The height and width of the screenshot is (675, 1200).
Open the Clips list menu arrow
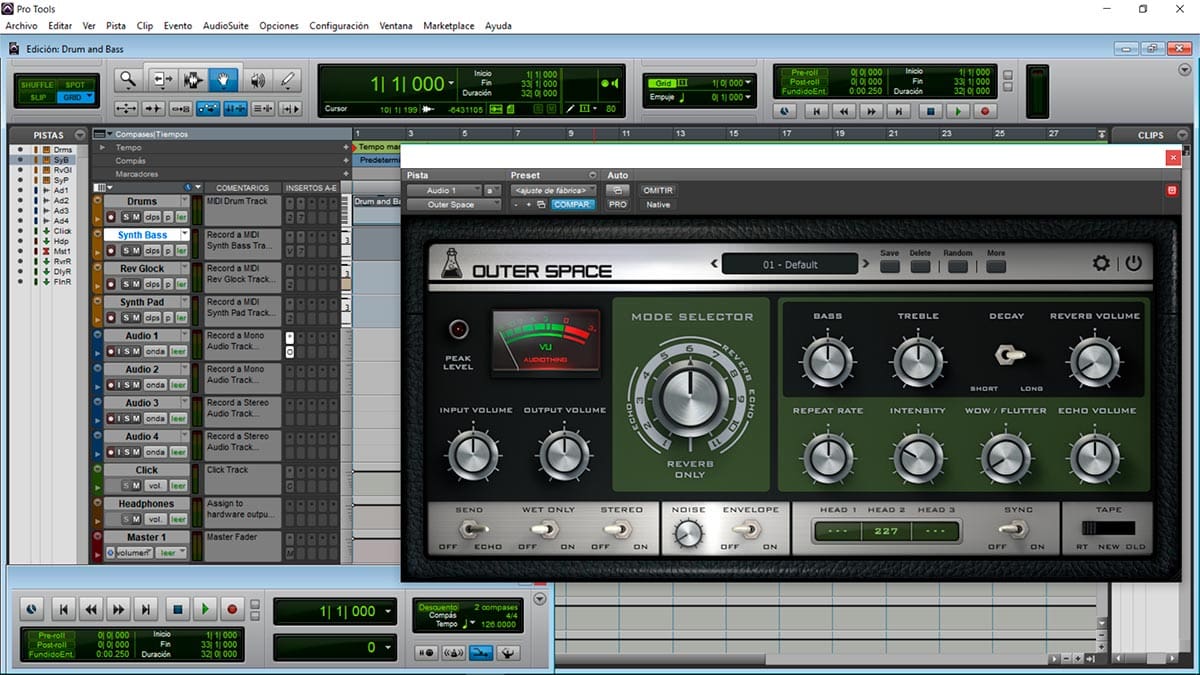point(1184,134)
